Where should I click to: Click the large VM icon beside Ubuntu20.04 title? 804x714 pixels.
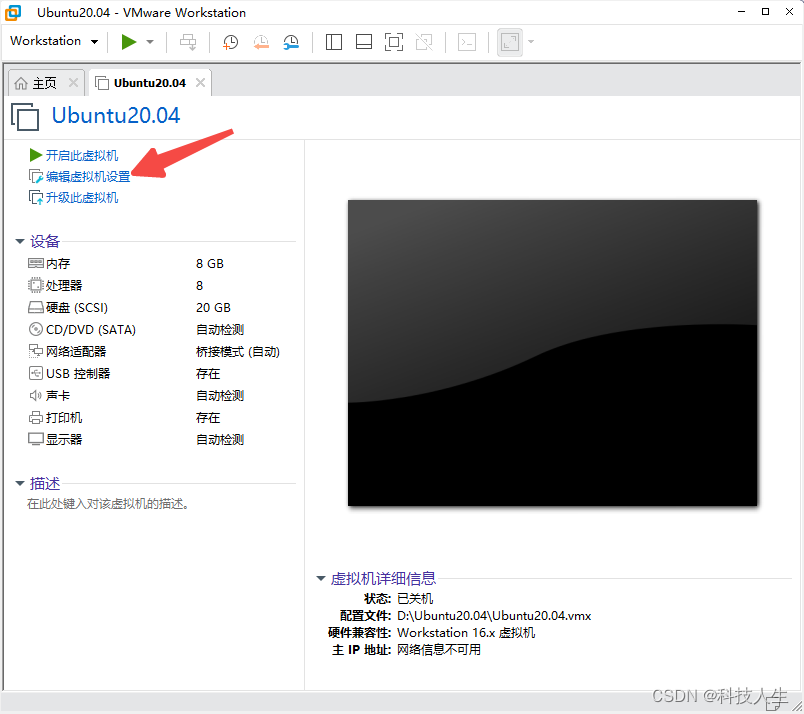point(25,116)
